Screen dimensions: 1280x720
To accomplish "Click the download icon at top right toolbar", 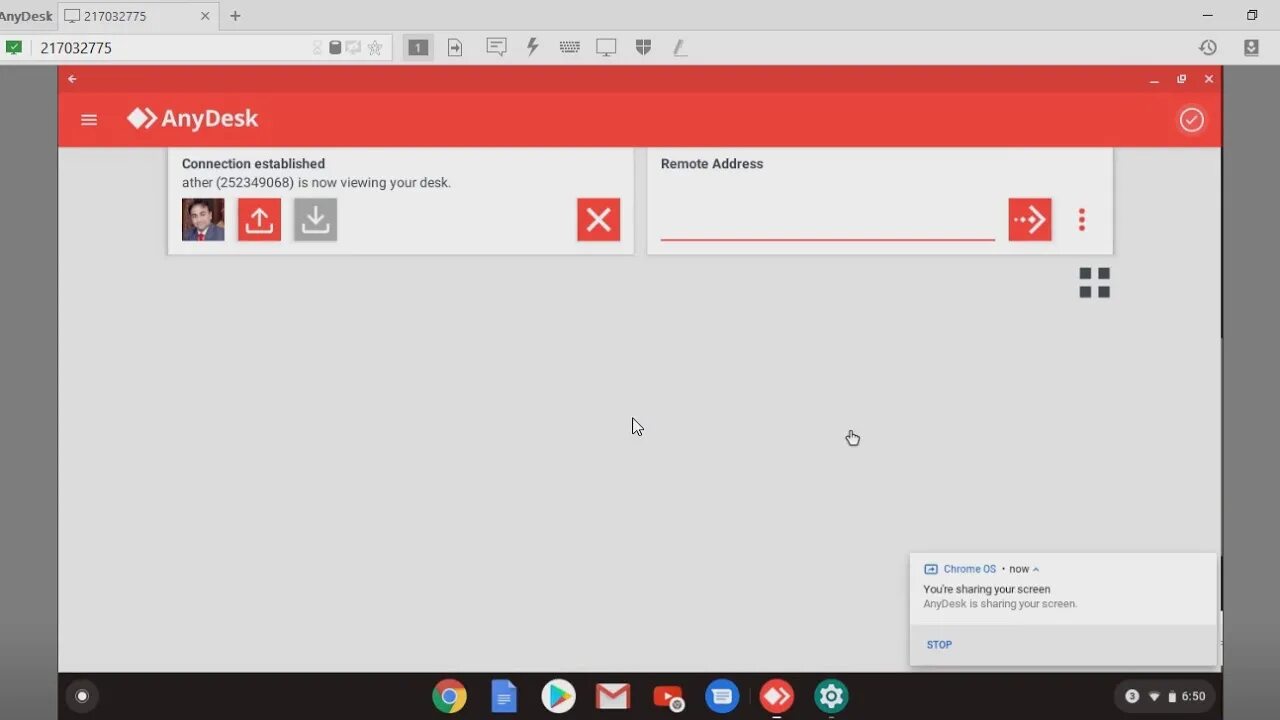I will (1251, 47).
